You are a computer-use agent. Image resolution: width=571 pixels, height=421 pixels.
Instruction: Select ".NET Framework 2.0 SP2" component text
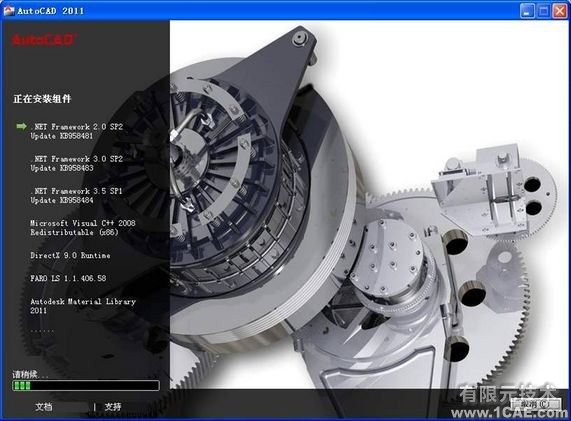click(76, 127)
